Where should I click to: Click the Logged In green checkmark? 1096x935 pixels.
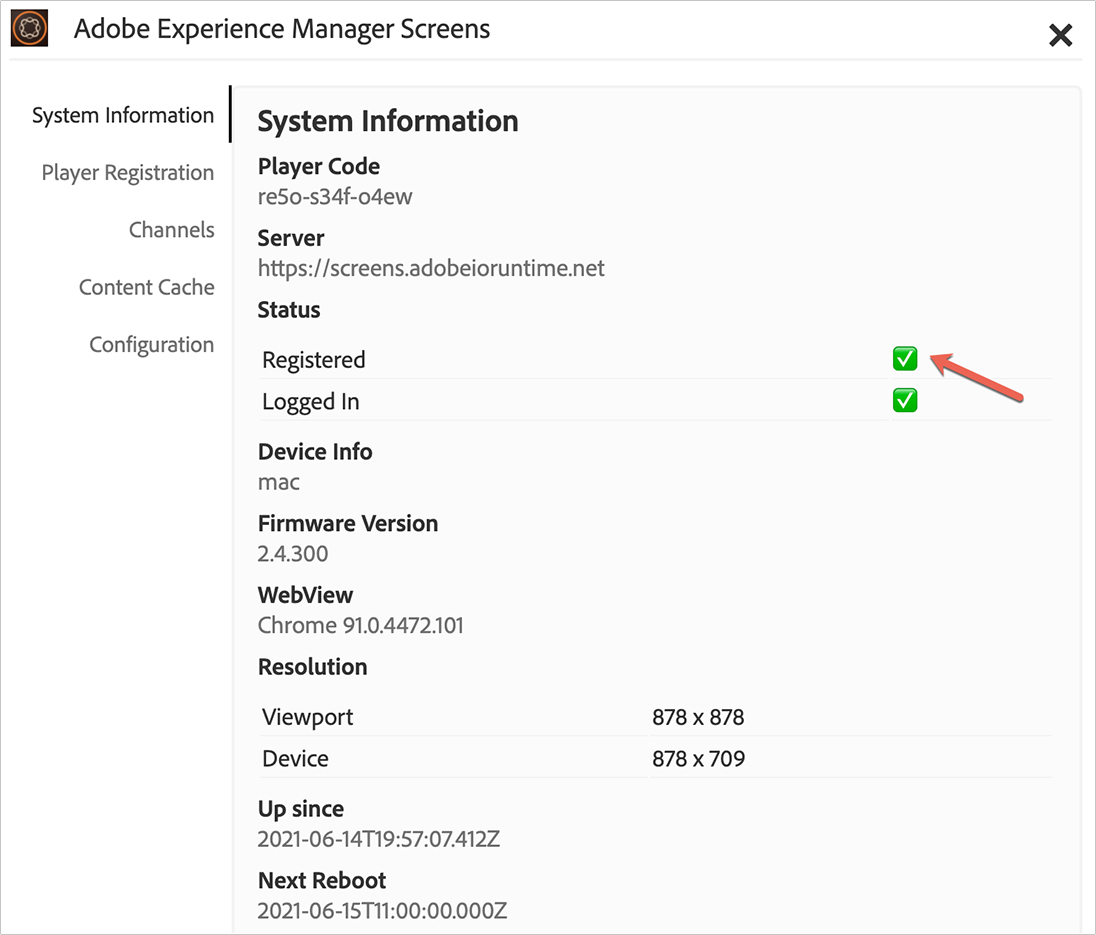click(905, 401)
